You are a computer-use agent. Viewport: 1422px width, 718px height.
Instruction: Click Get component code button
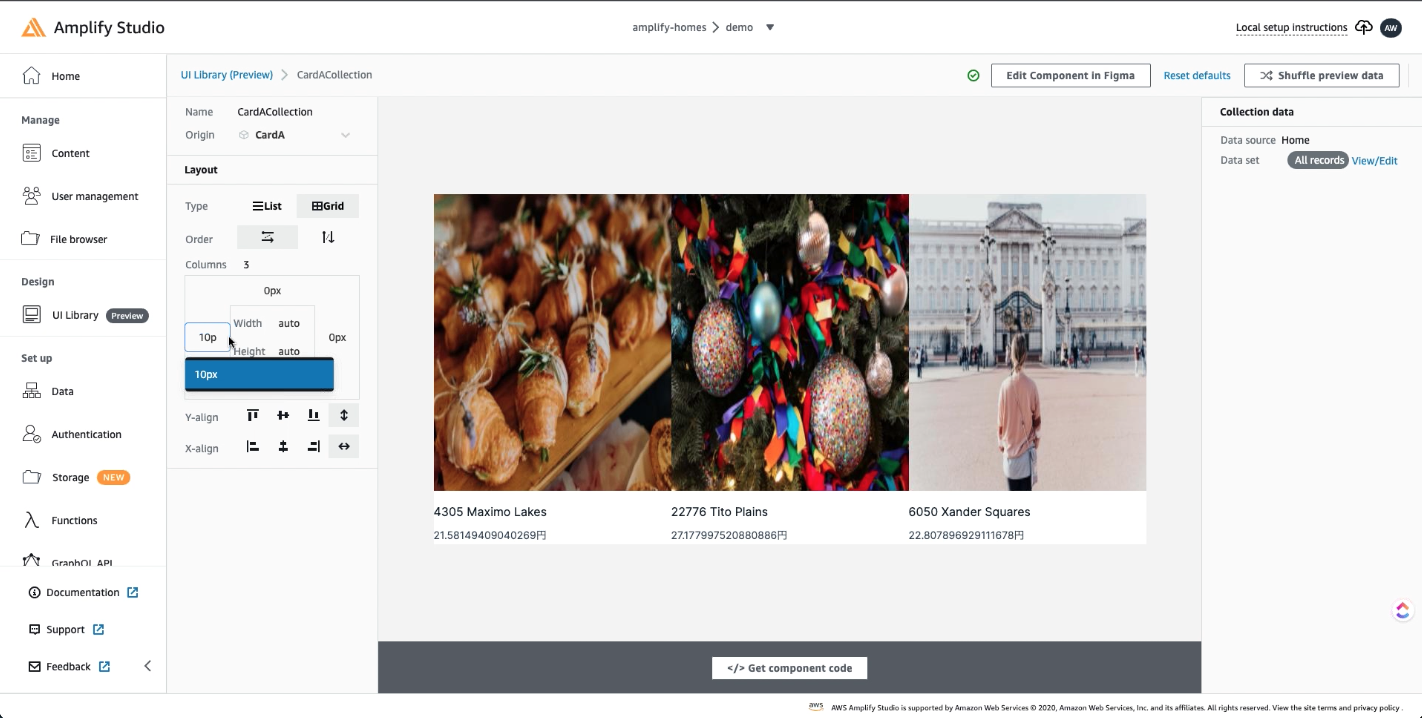[x=789, y=668]
